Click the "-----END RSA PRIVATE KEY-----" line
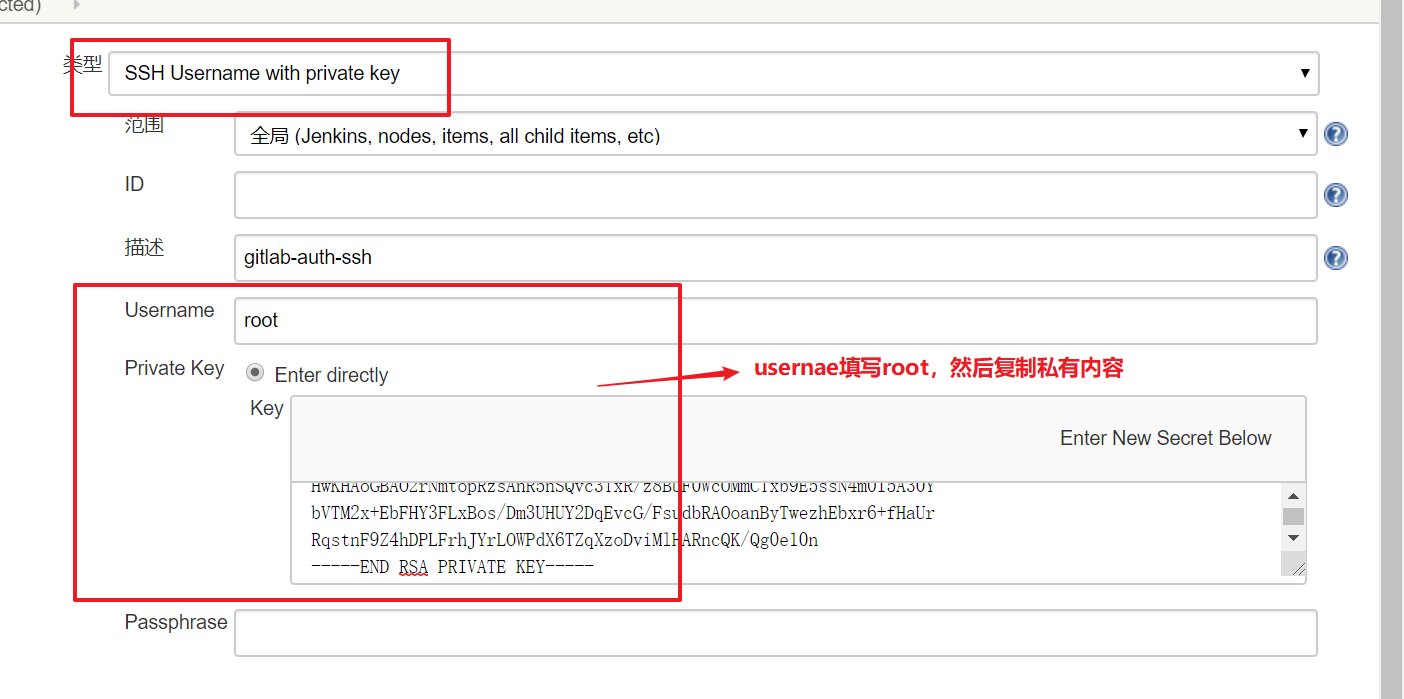Viewport: 1404px width, 699px height. coord(452,567)
